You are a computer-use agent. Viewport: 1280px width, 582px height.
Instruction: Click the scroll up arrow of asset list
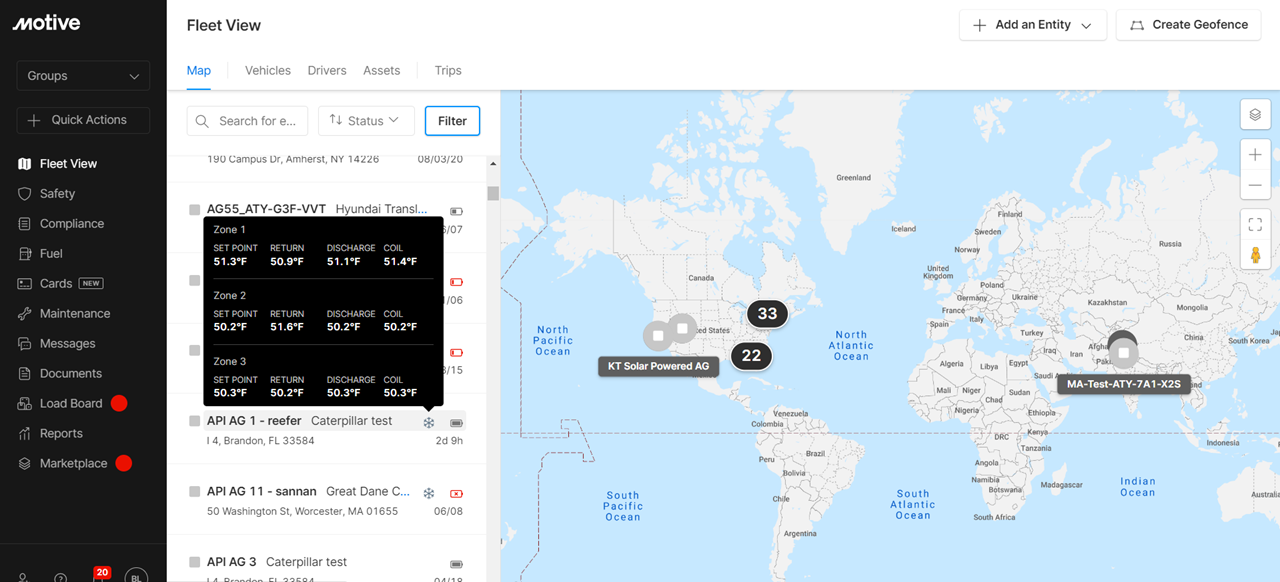coord(493,162)
